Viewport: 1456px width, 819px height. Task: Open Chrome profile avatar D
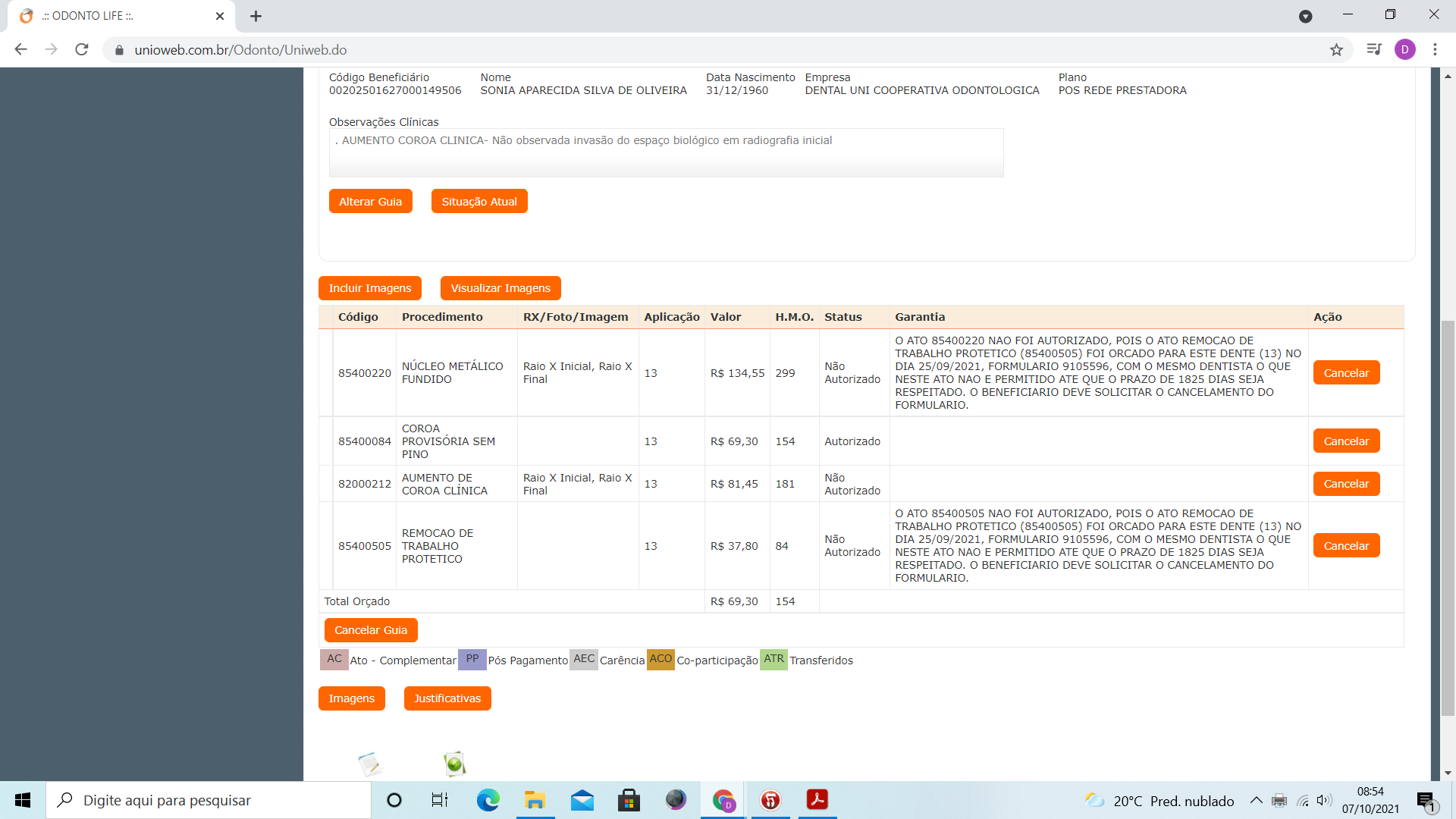tap(1404, 50)
